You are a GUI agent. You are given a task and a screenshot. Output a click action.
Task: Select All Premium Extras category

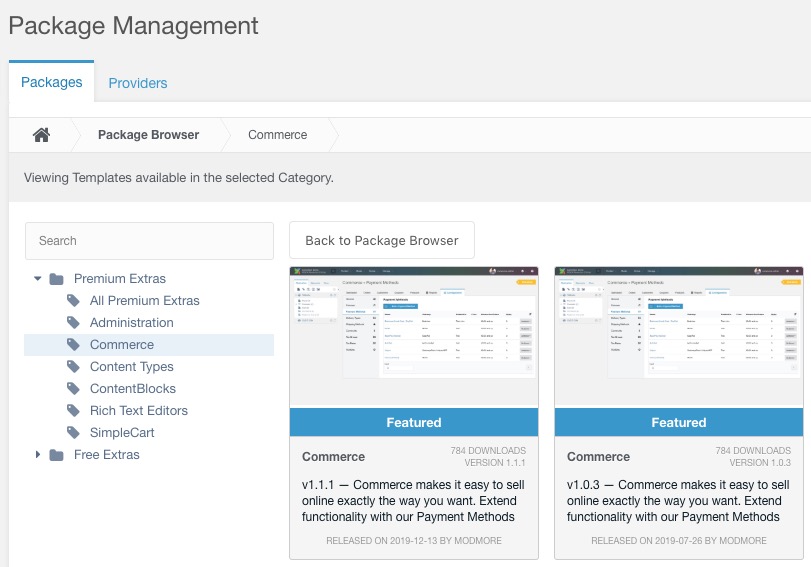(144, 301)
